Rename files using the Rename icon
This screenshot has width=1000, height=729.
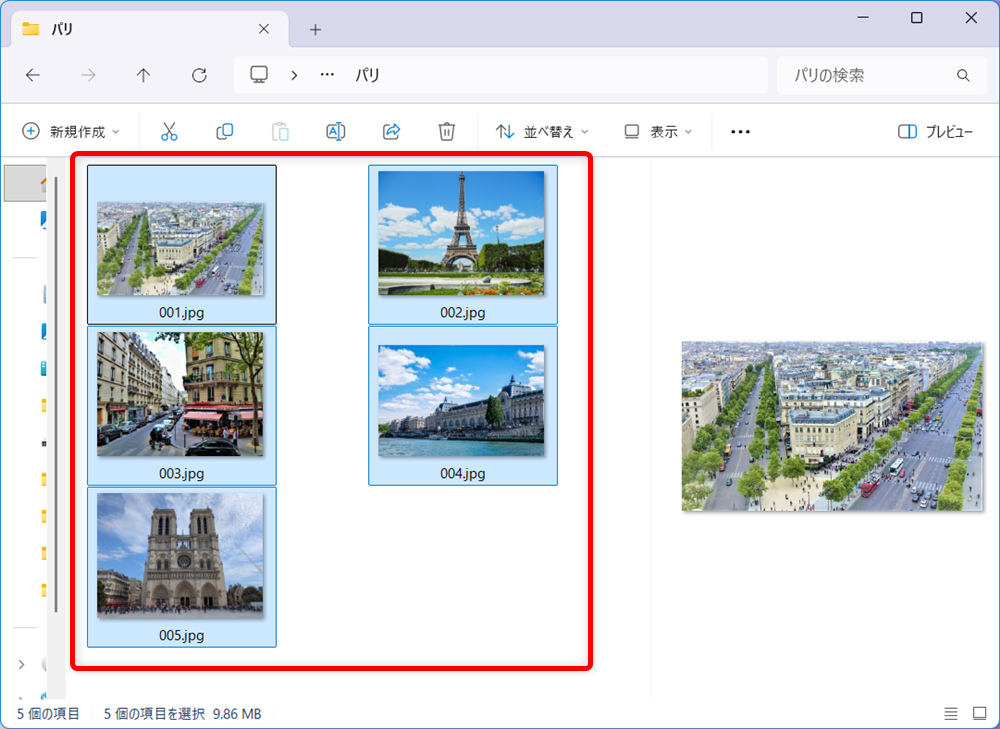(x=335, y=131)
